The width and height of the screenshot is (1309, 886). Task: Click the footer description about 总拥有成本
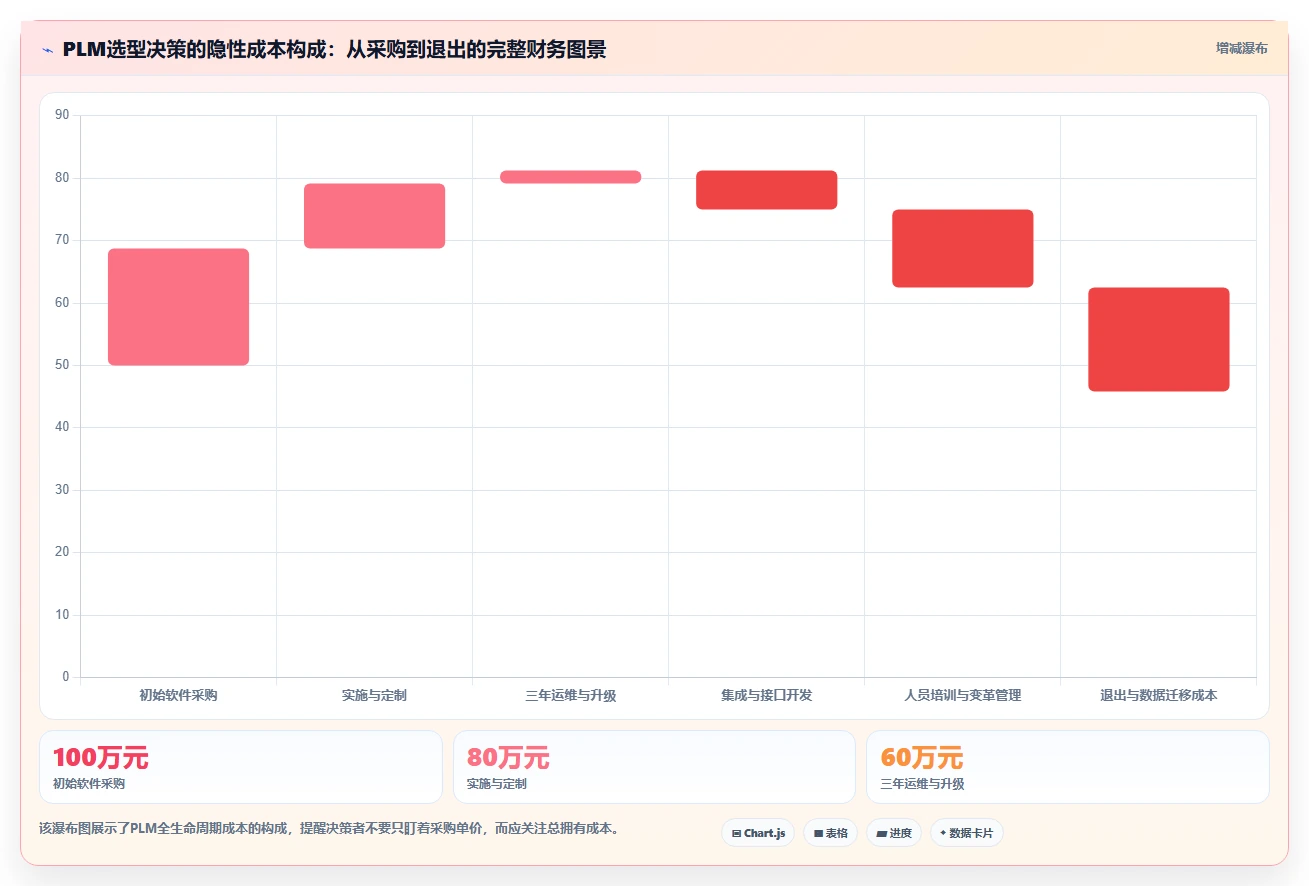328,828
